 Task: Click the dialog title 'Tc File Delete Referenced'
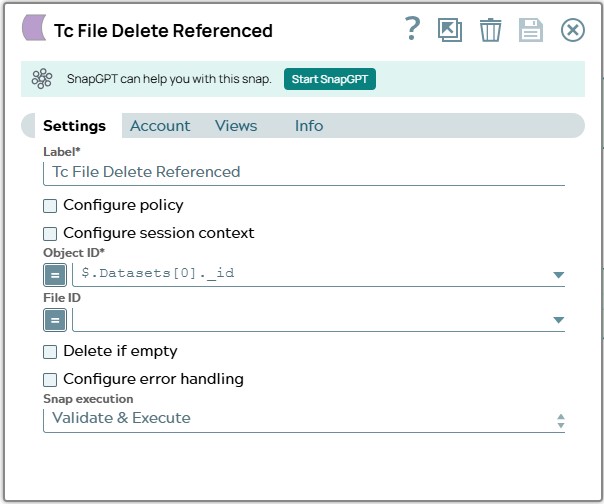163,31
